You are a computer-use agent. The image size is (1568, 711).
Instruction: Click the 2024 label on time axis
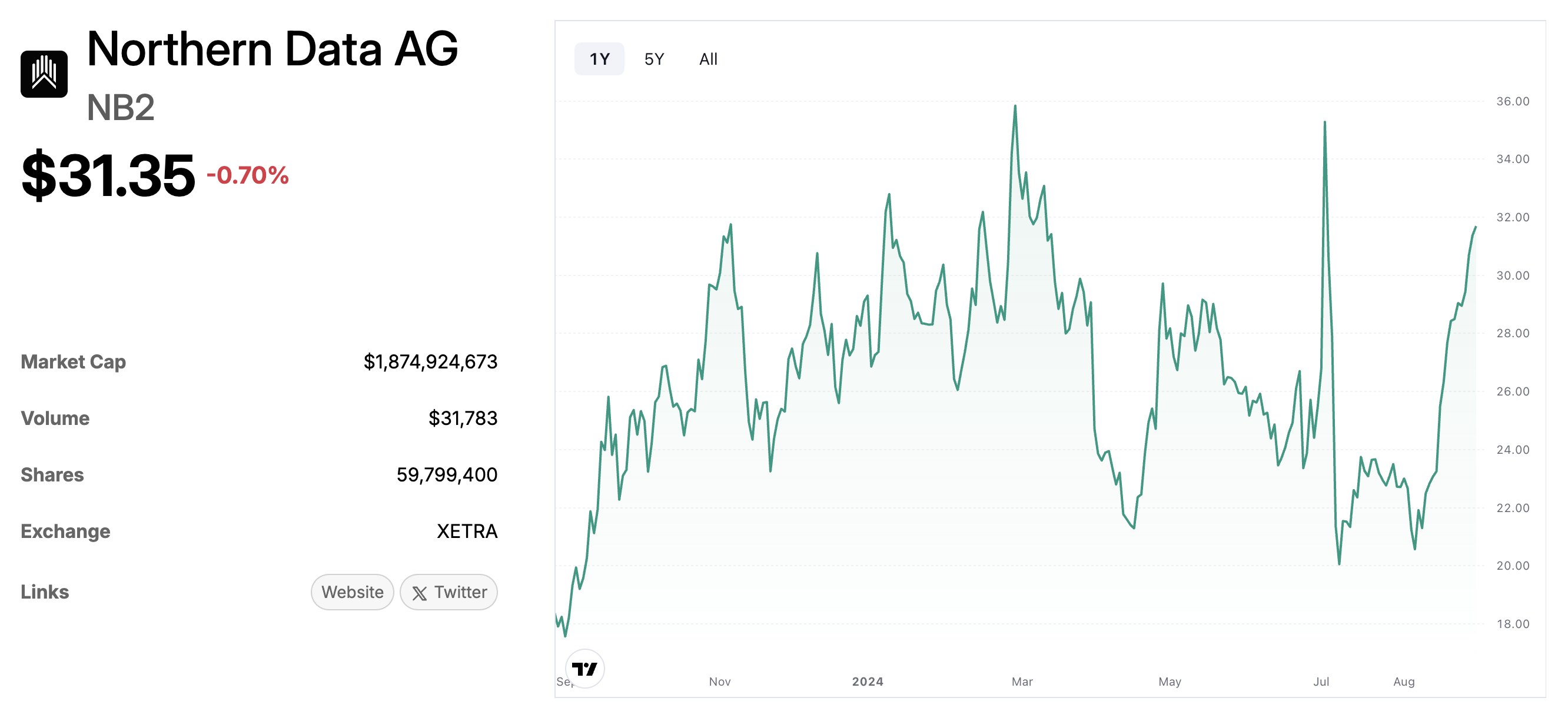(868, 681)
